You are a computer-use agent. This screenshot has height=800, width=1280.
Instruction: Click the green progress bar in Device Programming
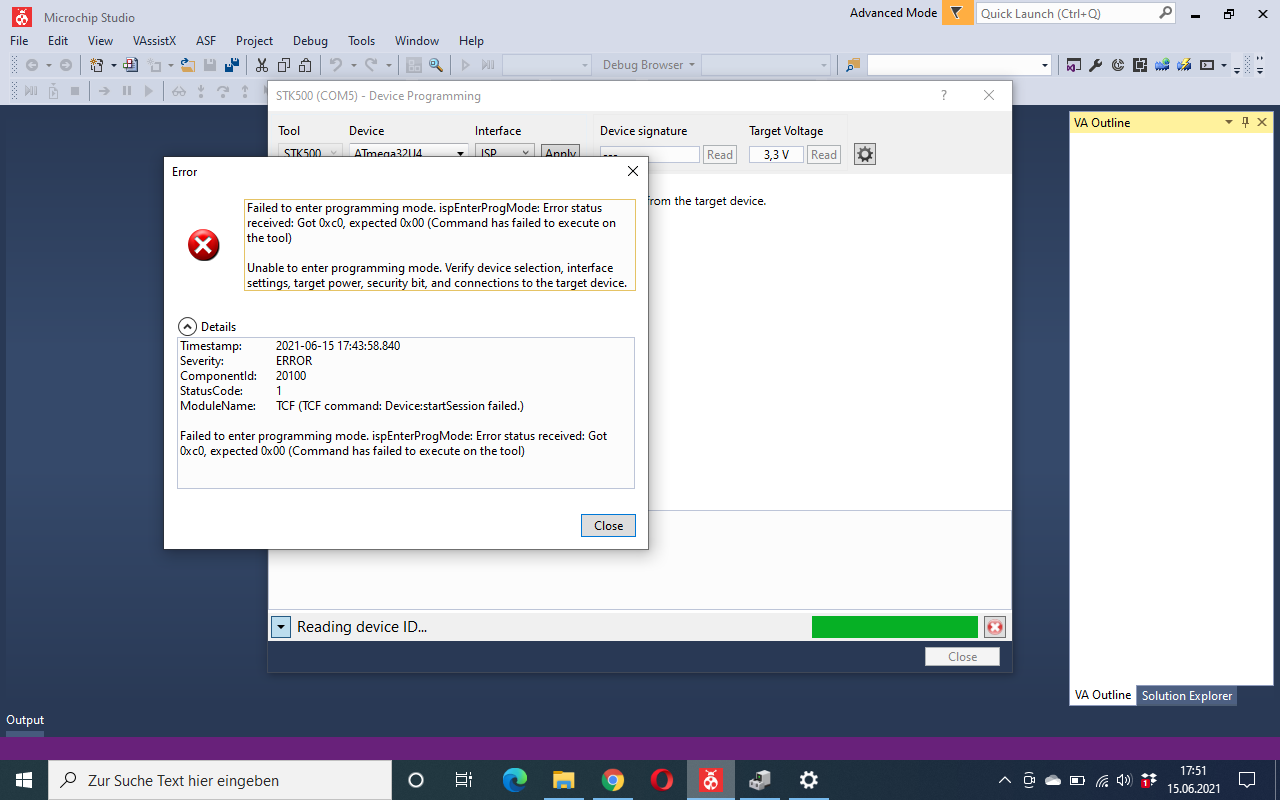[x=895, y=627]
